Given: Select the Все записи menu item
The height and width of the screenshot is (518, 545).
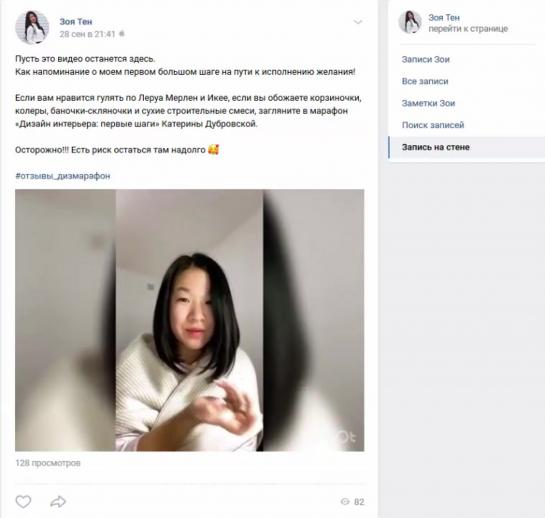Looking at the screenshot, I should click(425, 81).
